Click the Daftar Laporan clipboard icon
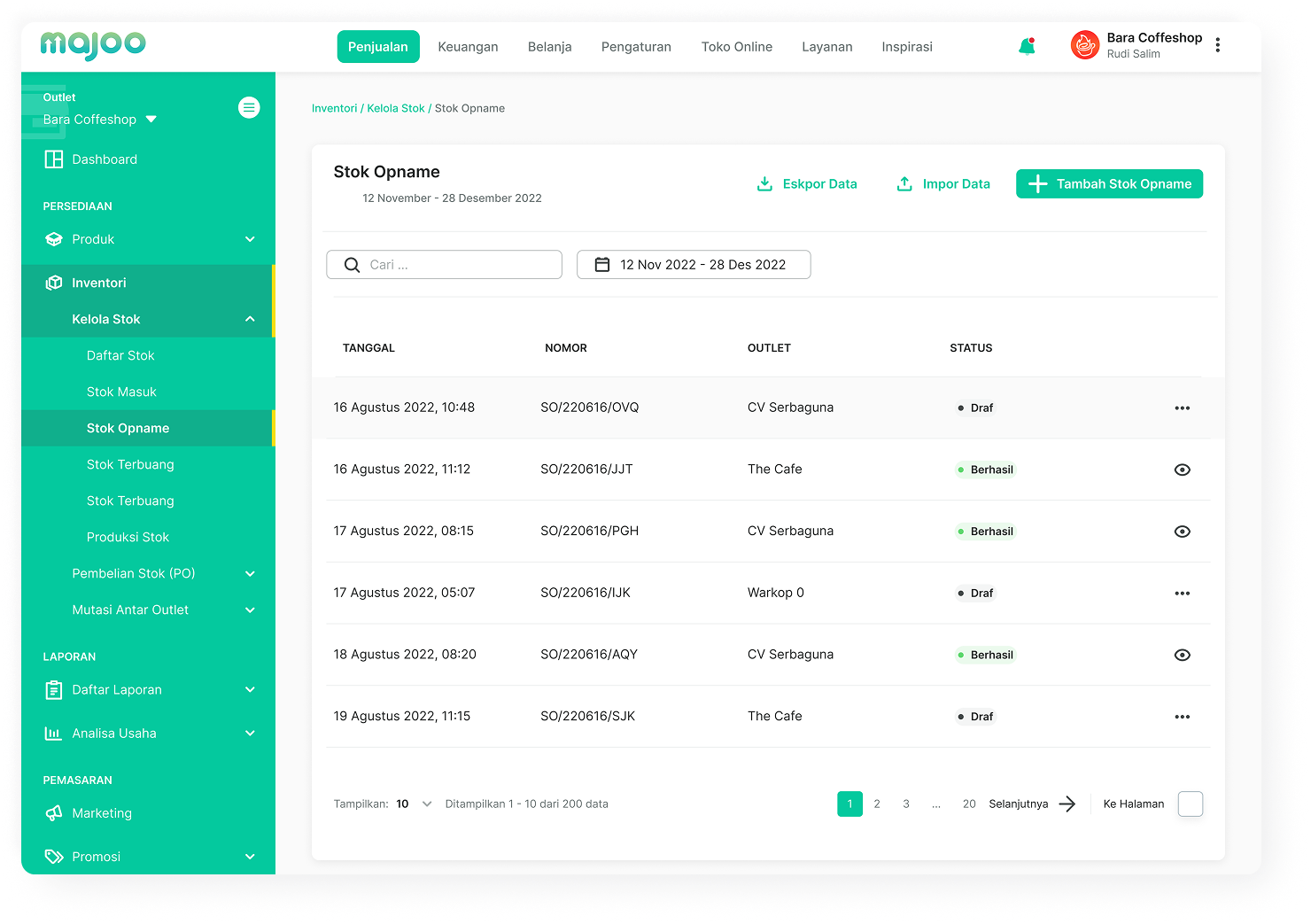Image resolution: width=1311 pixels, height=924 pixels. (x=54, y=690)
